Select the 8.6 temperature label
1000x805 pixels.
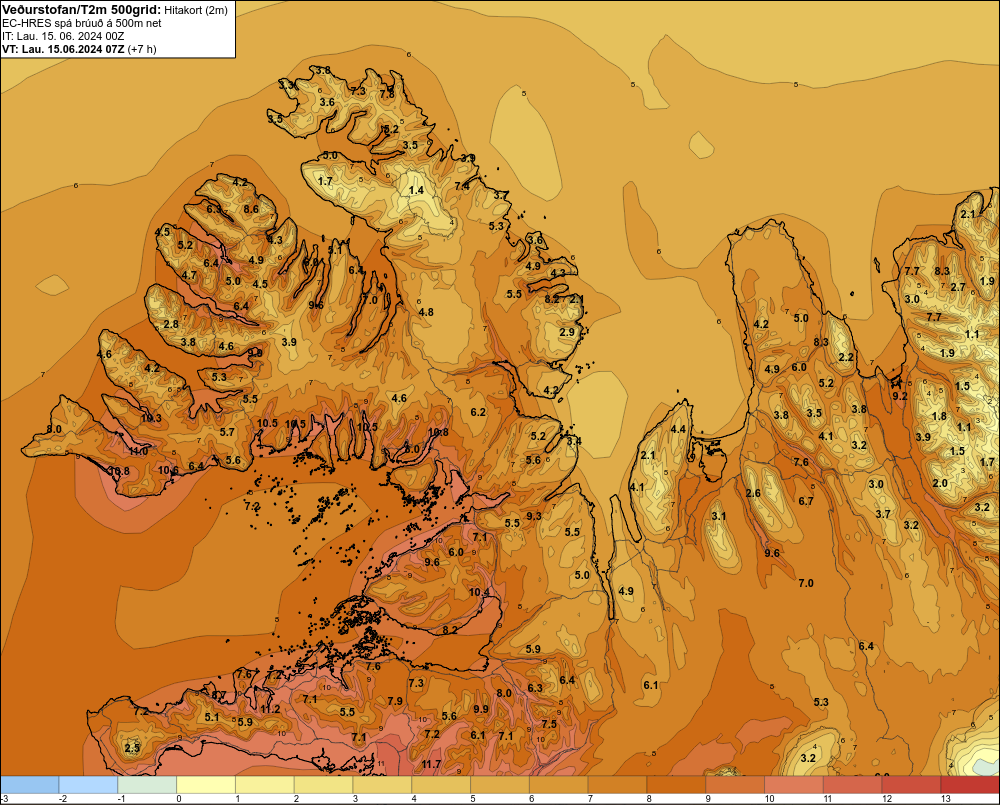point(251,209)
